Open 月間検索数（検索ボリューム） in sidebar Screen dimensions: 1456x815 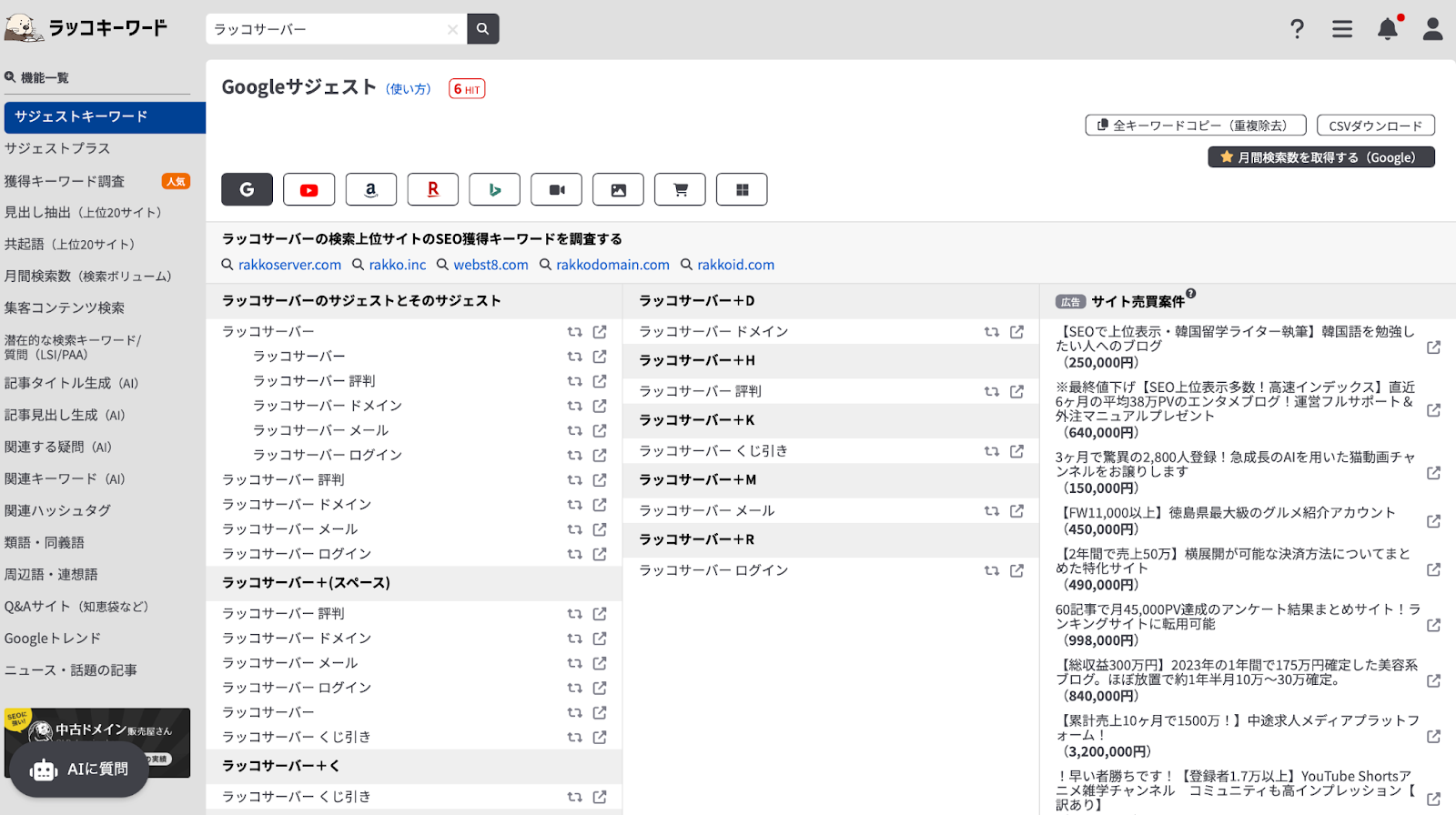coord(87,276)
